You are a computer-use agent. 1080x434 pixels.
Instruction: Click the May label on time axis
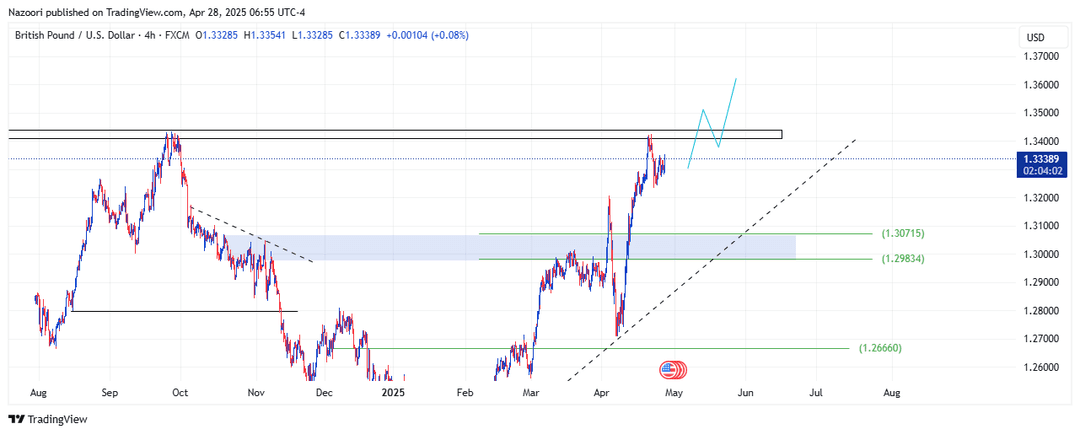pos(673,393)
